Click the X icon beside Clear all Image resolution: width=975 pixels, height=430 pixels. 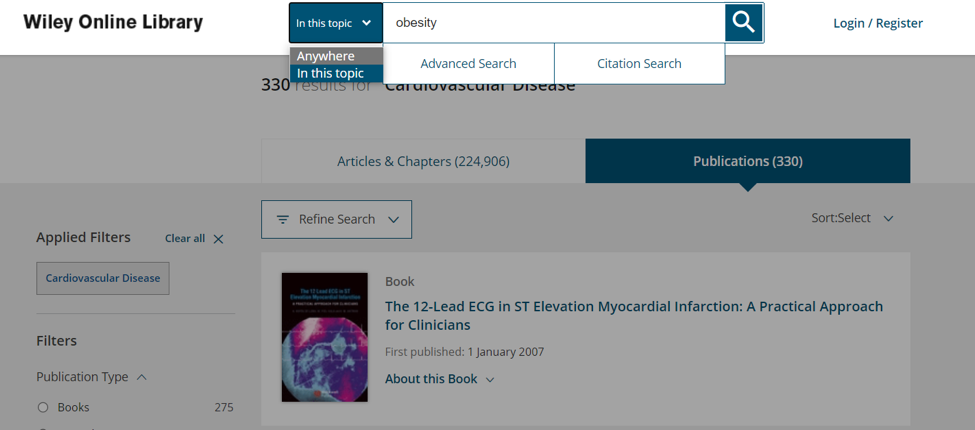tap(218, 239)
